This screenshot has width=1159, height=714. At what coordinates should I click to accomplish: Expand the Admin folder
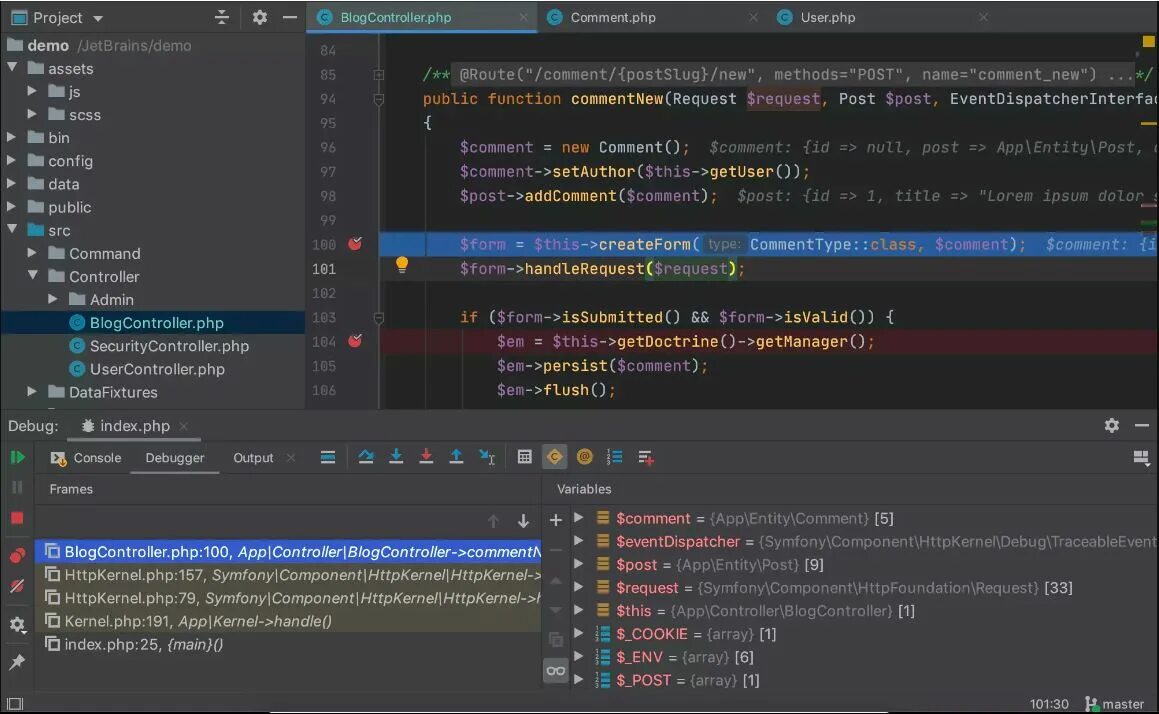click(x=52, y=299)
